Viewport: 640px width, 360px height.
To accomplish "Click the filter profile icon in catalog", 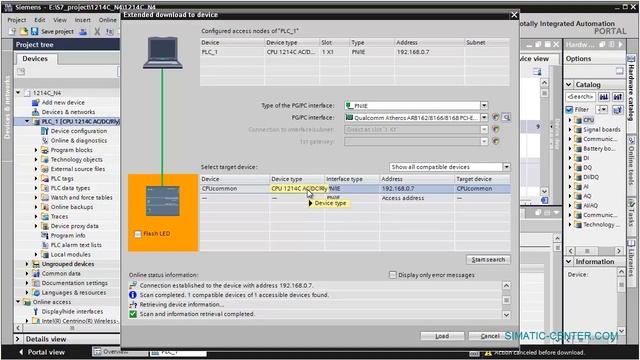I will click(x=618, y=109).
